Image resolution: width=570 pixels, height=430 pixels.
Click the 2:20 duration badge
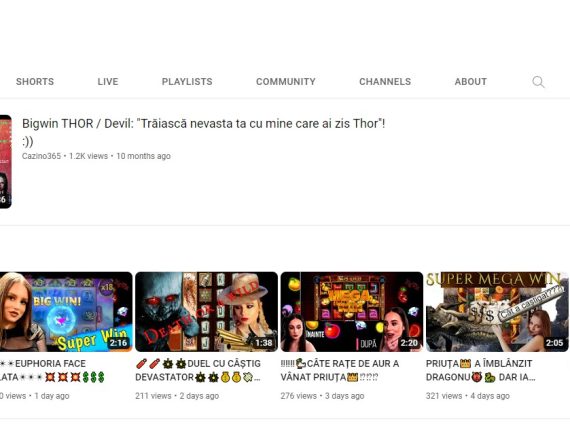[409, 343]
